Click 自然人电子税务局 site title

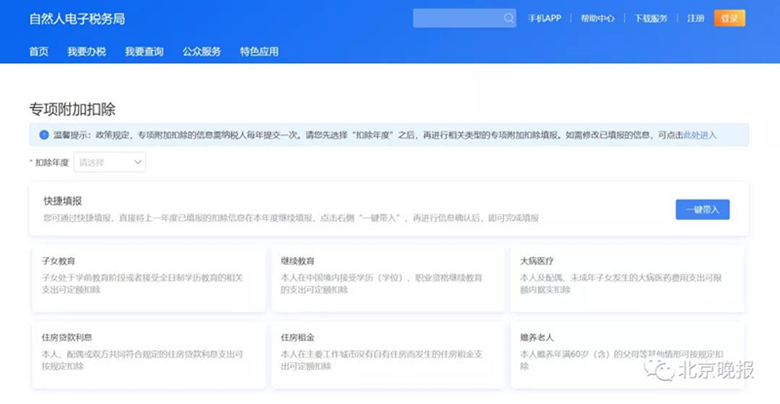pos(77,19)
